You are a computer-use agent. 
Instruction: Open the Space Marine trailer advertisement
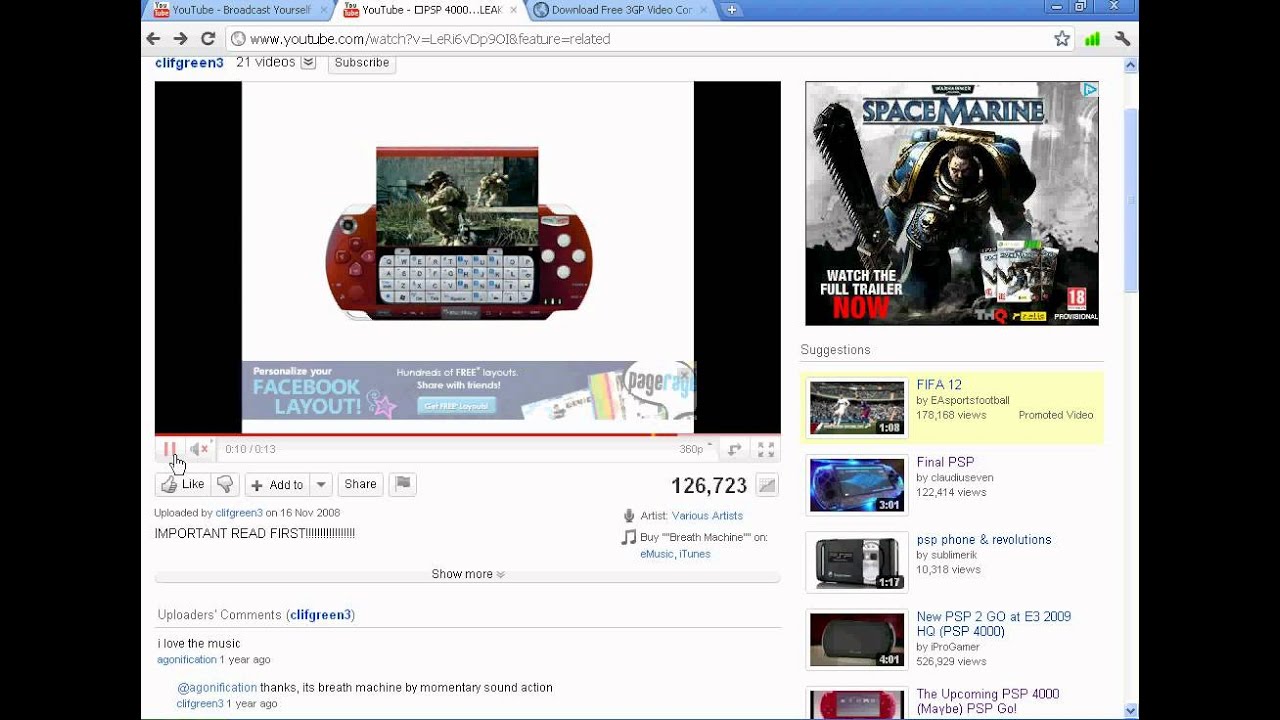pyautogui.click(x=952, y=203)
